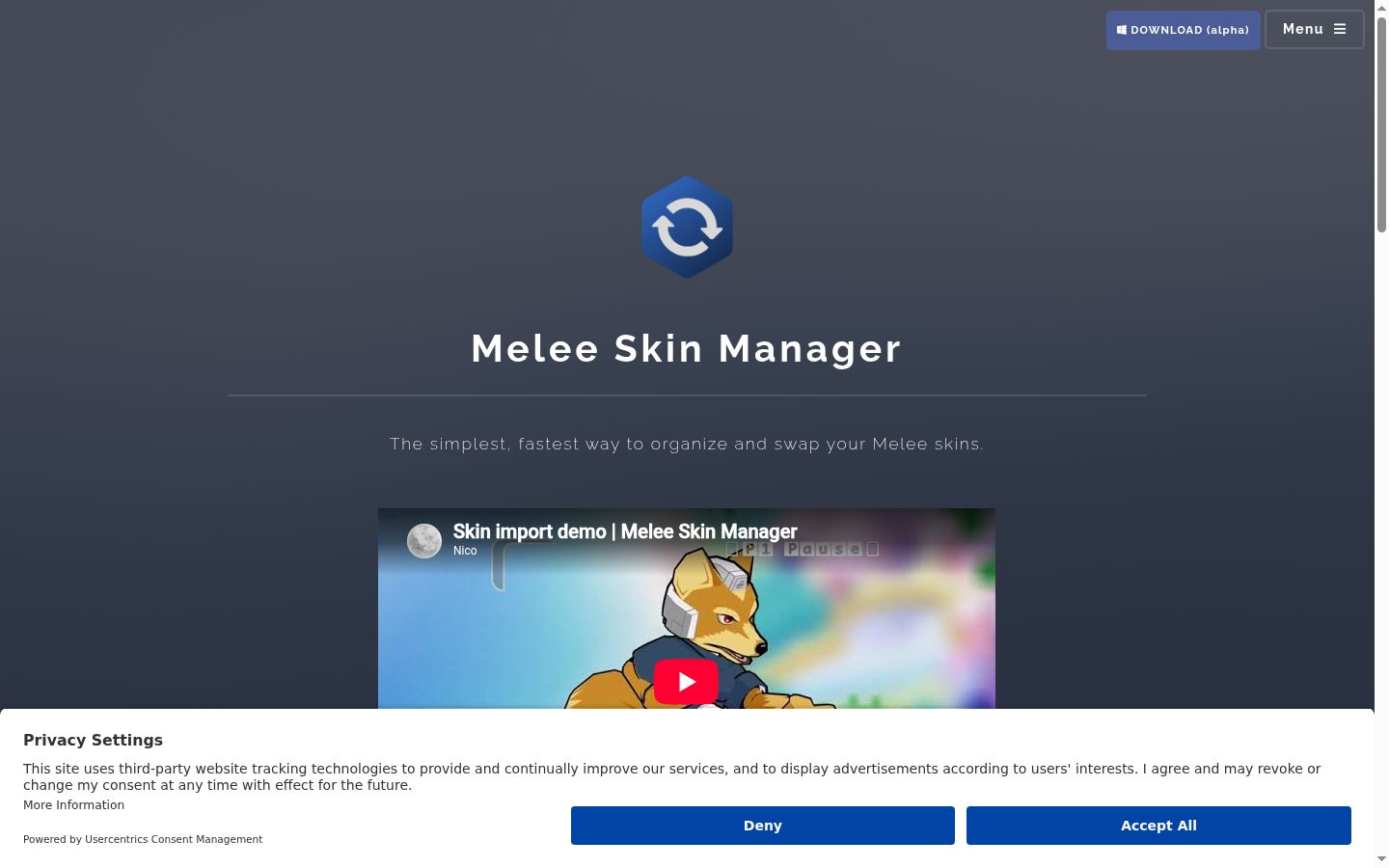Click the DOWNLOAD (alpha) button
1389x868 pixels.
pyautogui.click(x=1183, y=30)
